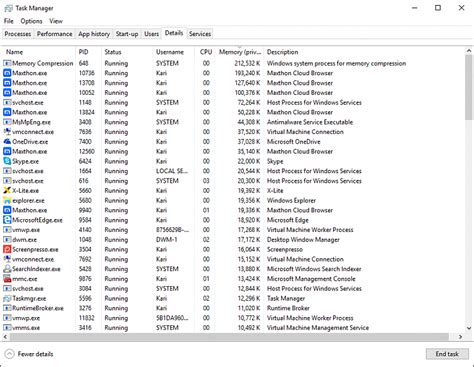Switch to the Performance tab
The image size is (474, 367).
(x=55, y=34)
